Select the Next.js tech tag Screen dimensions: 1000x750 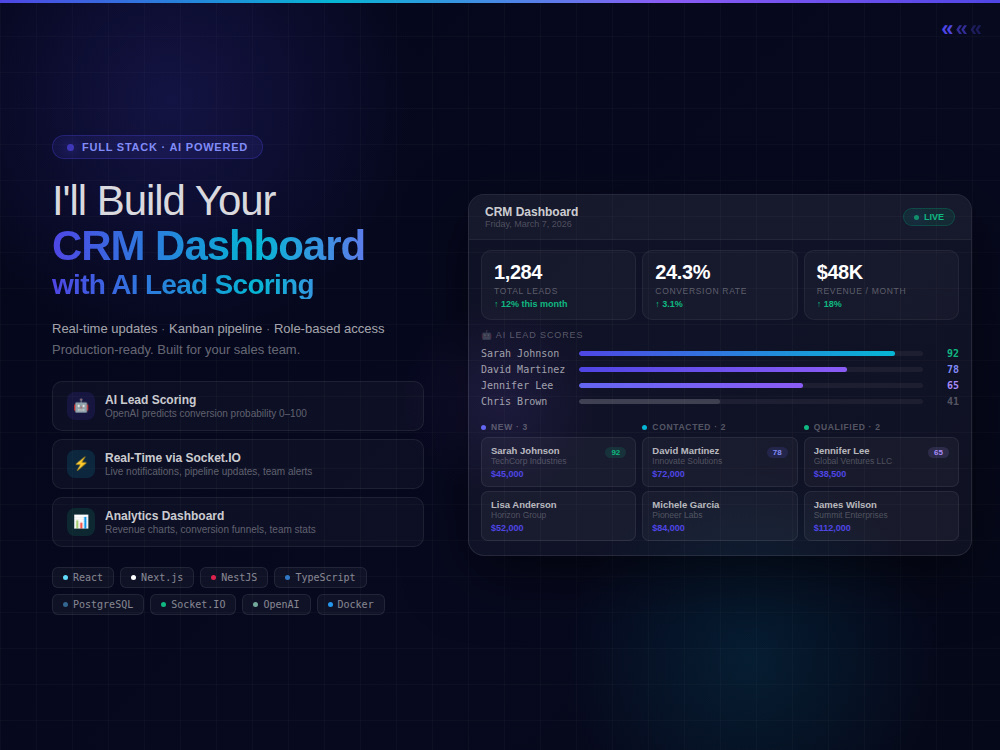coord(157,577)
